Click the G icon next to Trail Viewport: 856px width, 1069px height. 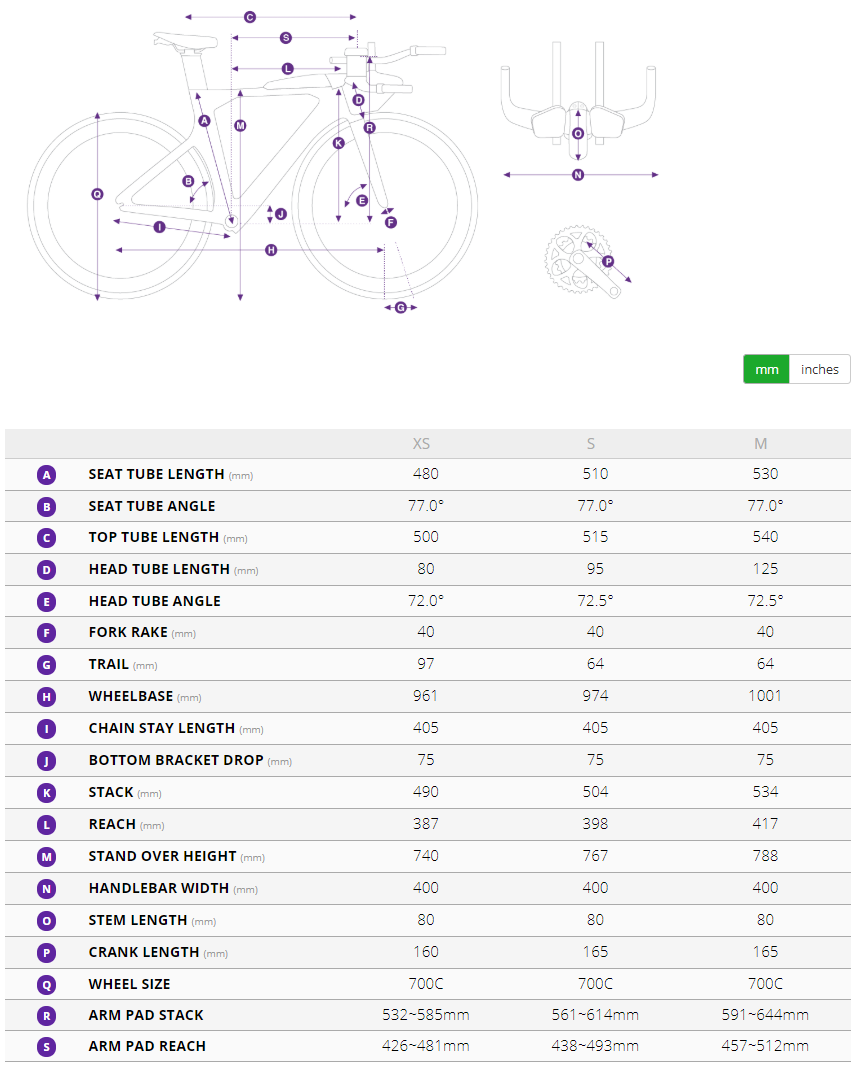pyautogui.click(x=47, y=665)
